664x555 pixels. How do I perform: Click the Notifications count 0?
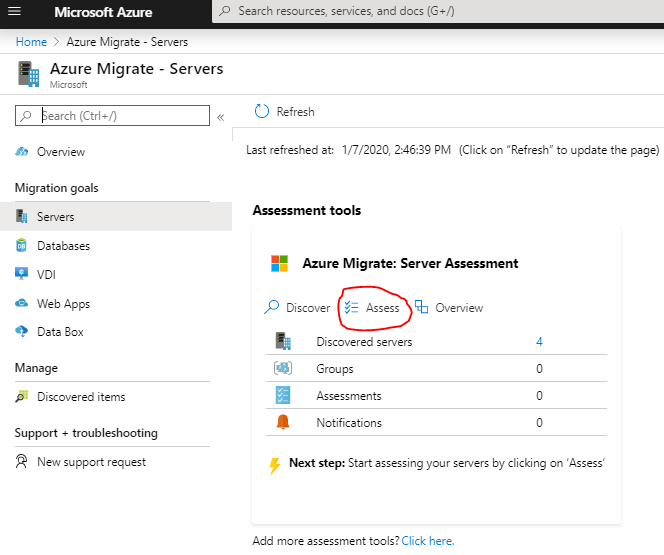point(539,423)
